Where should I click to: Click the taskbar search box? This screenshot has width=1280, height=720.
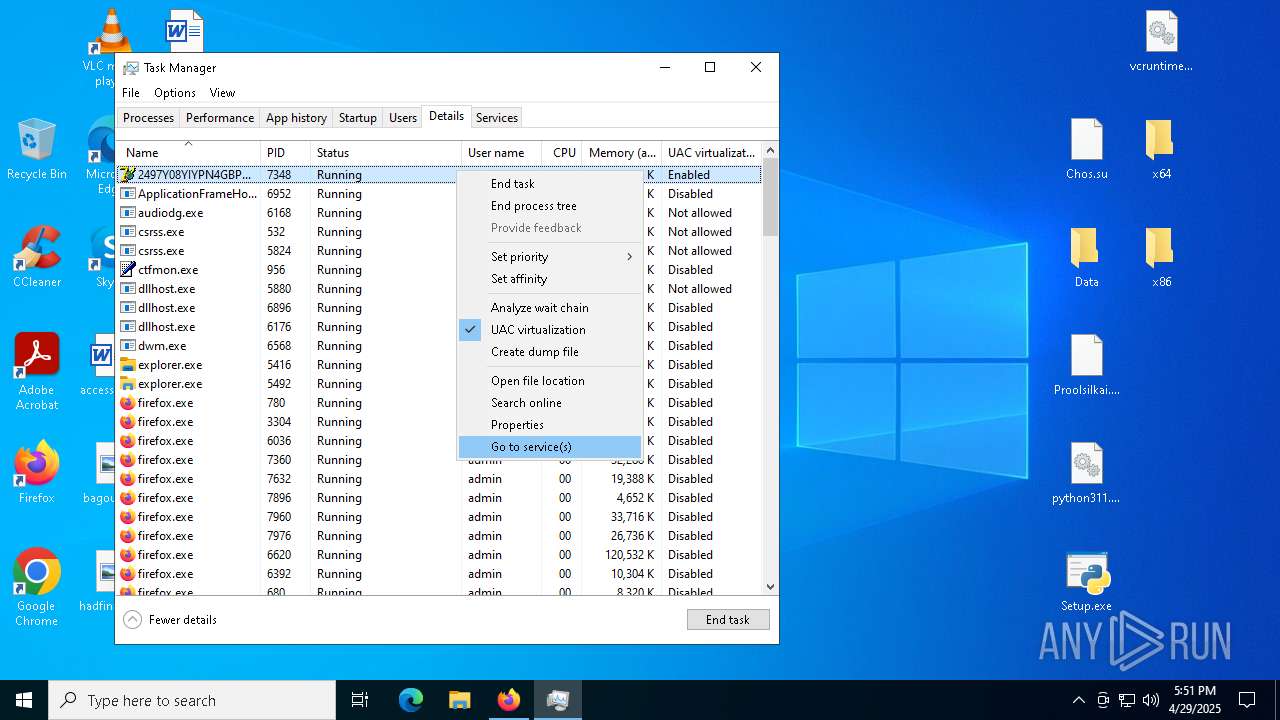click(192, 700)
